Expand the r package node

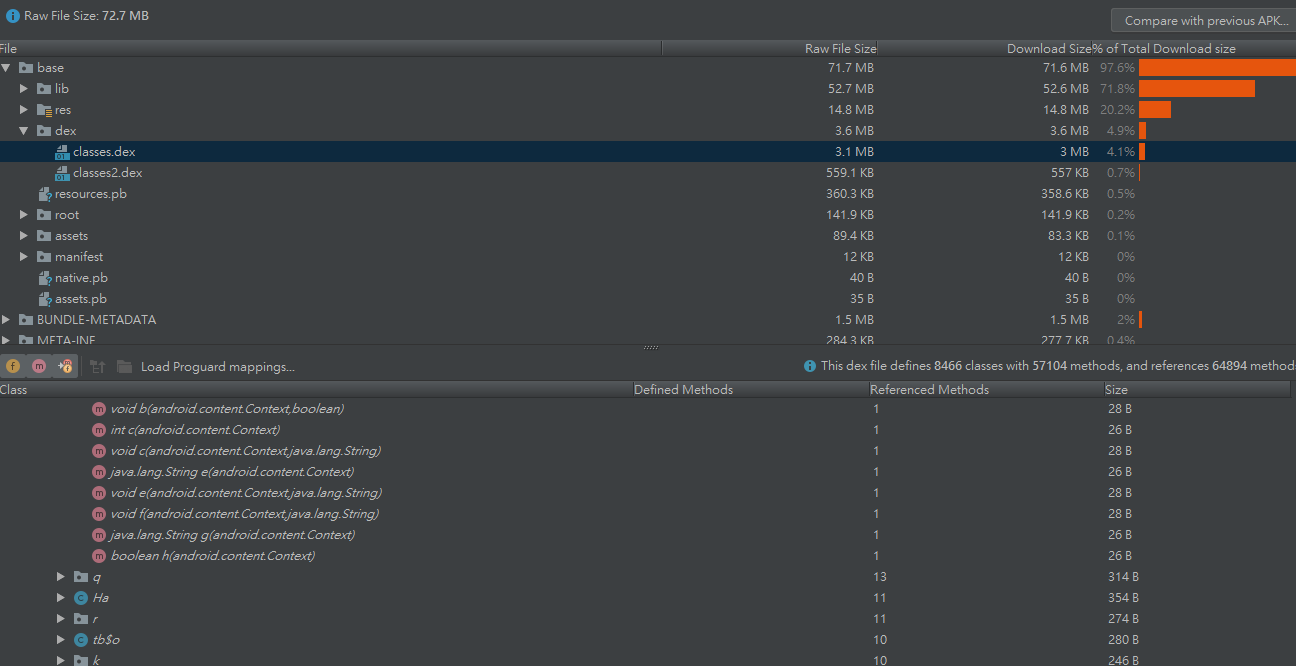point(62,619)
